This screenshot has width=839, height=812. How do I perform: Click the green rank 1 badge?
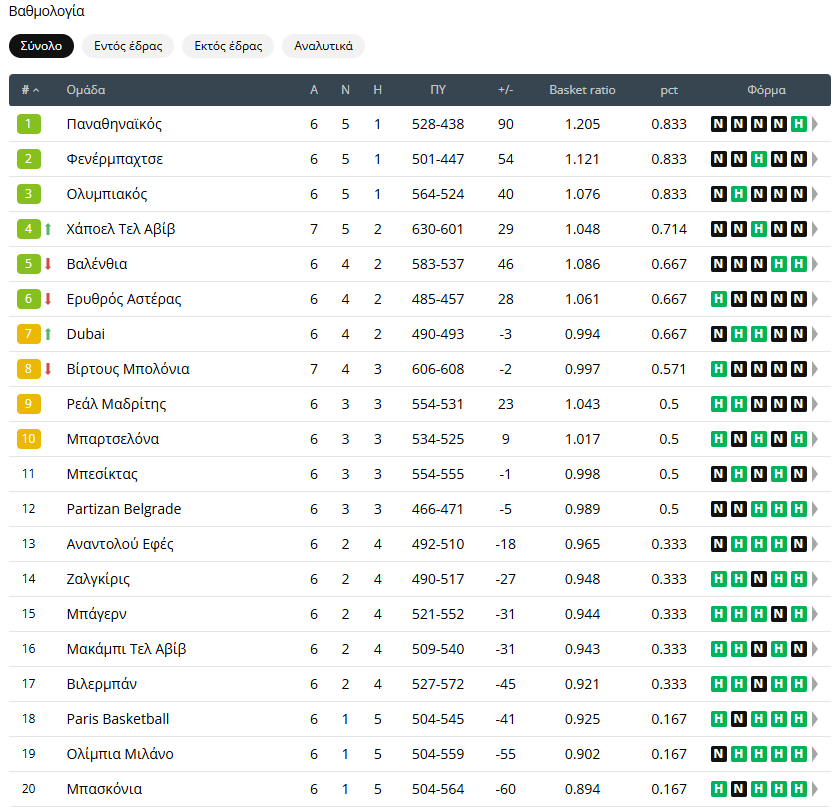[29, 124]
